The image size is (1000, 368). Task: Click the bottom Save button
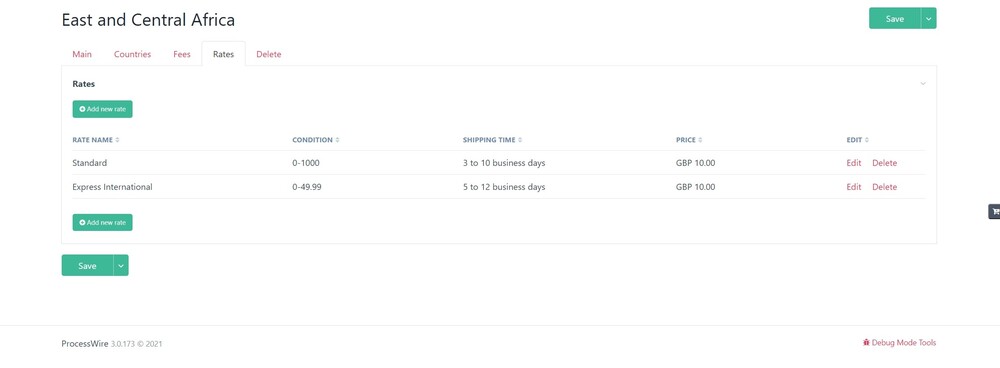[x=87, y=265]
